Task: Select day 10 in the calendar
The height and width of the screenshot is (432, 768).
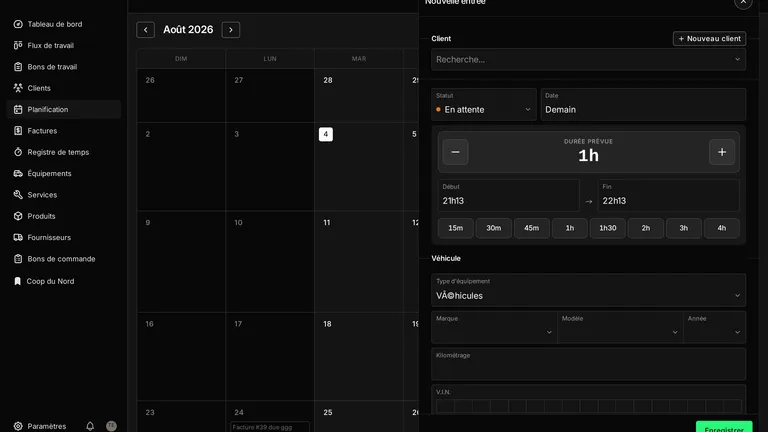Action: 238,223
